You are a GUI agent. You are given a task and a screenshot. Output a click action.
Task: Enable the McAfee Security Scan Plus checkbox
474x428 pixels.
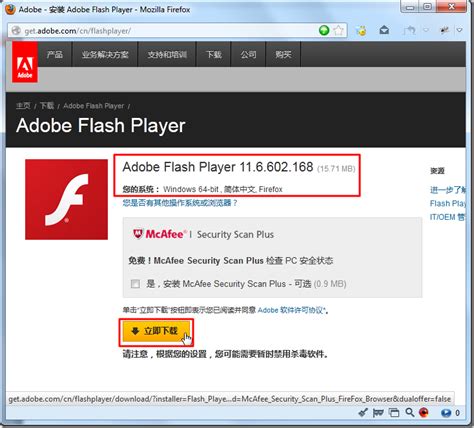[x=135, y=284]
